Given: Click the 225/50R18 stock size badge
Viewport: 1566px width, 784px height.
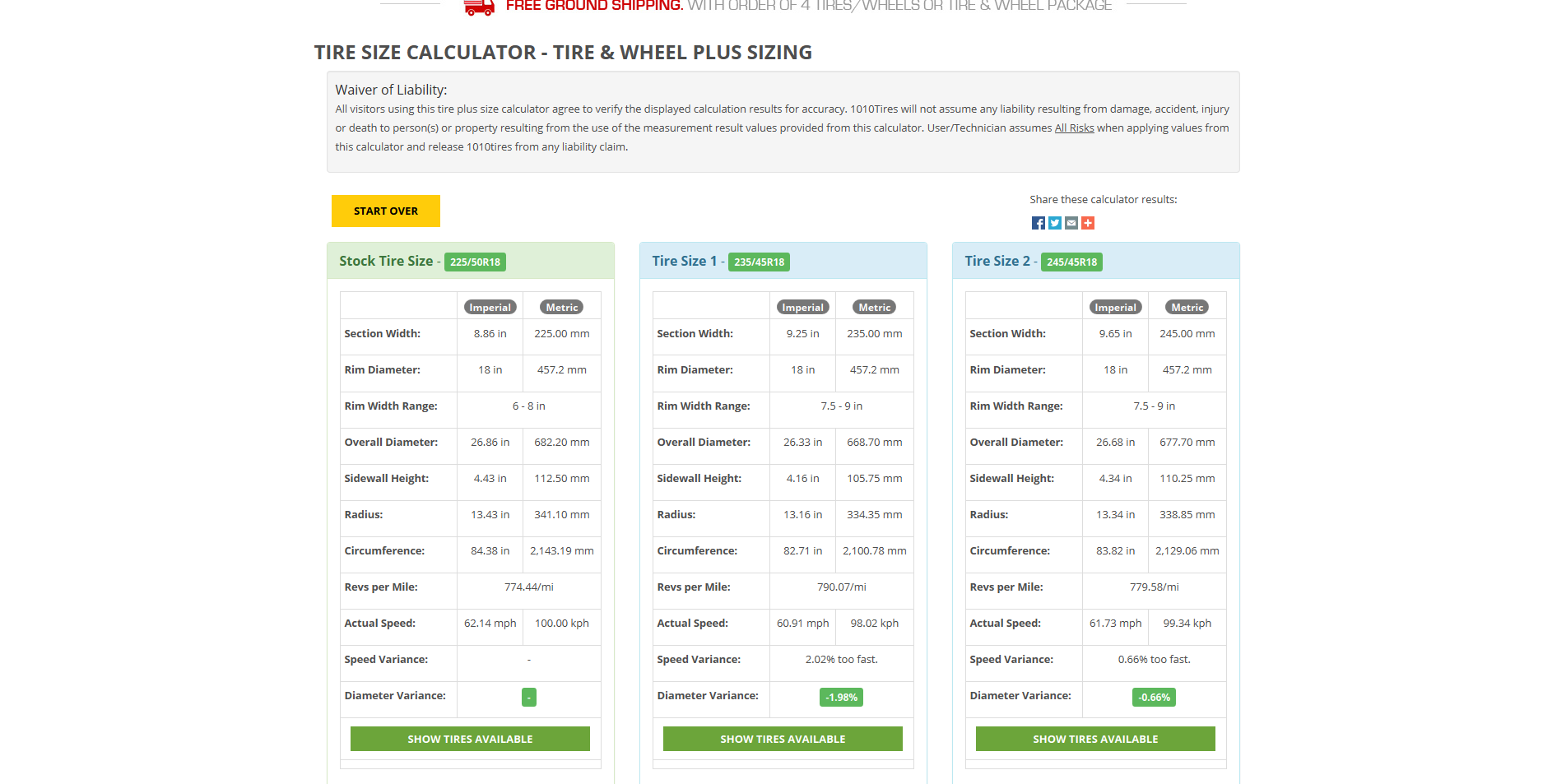Looking at the screenshot, I should tap(475, 262).
